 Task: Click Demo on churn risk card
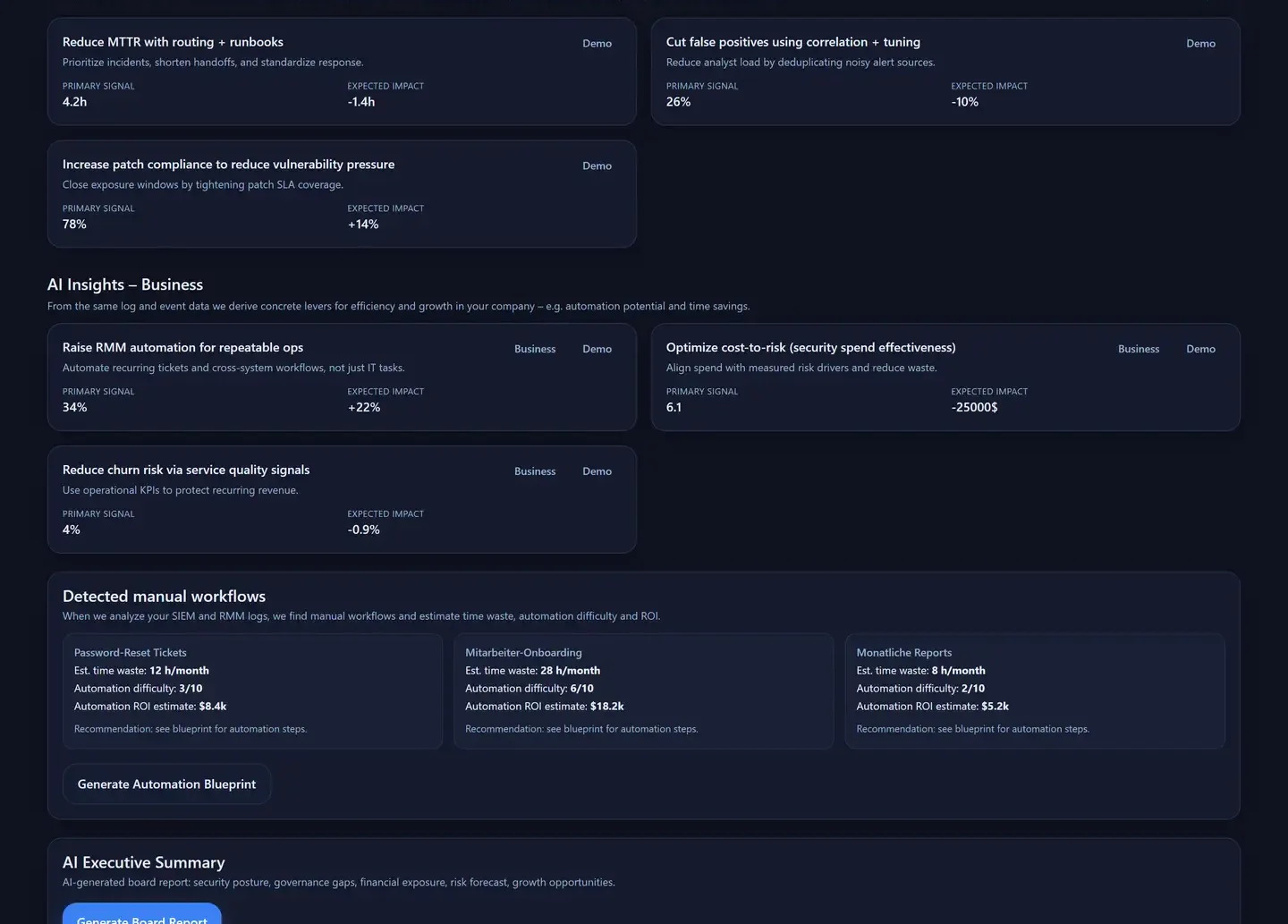point(597,470)
